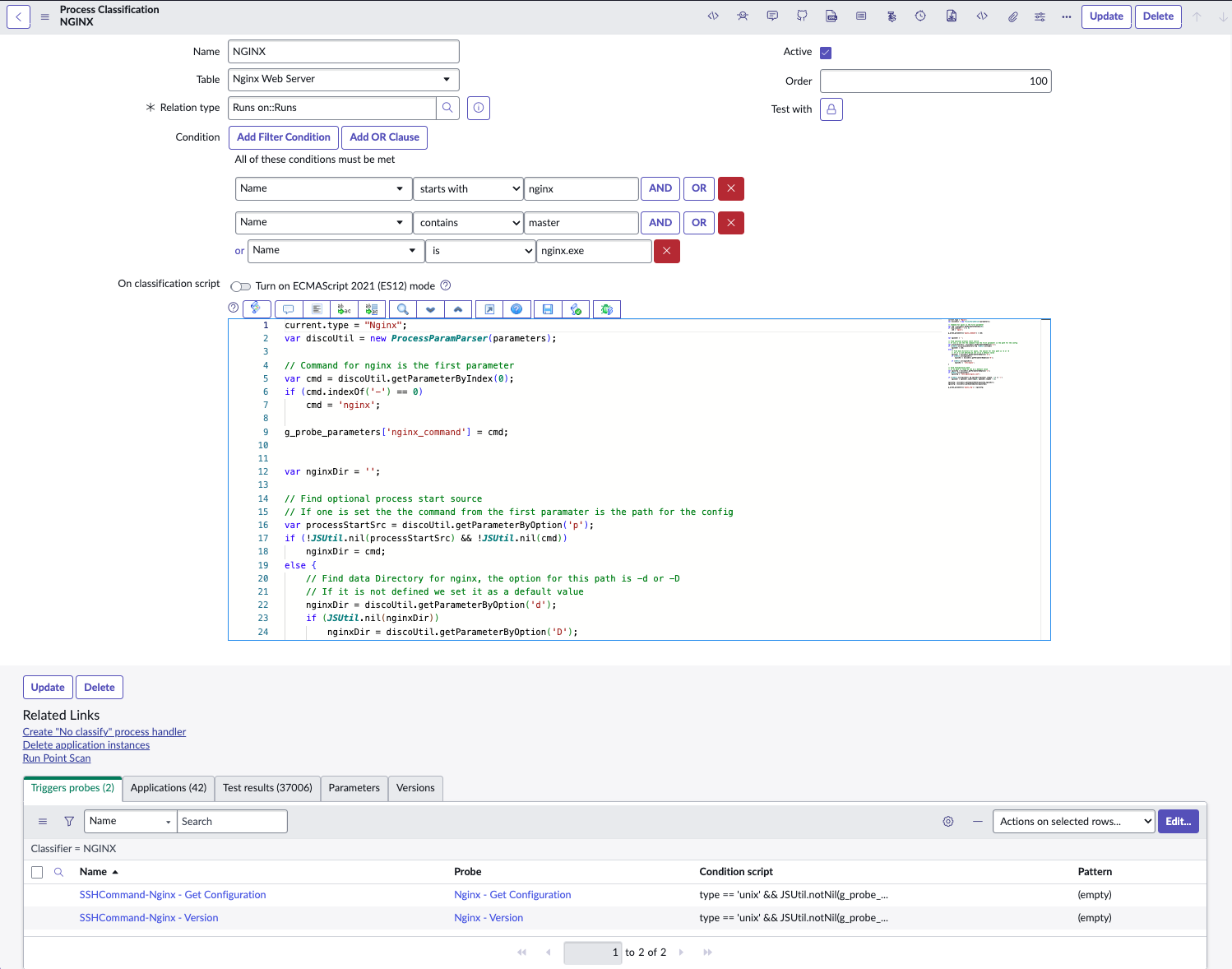Toggle comment in script editor toolbar
The height and width of the screenshot is (969, 1232).
point(288,309)
